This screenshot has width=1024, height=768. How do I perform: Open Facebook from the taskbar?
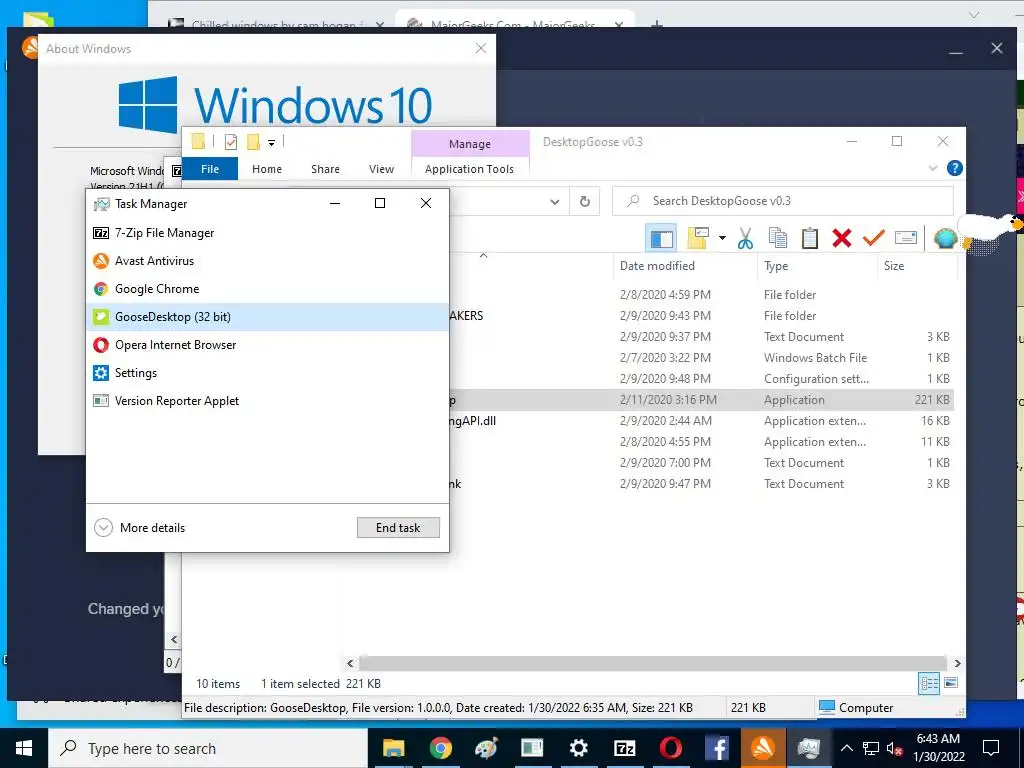point(716,748)
